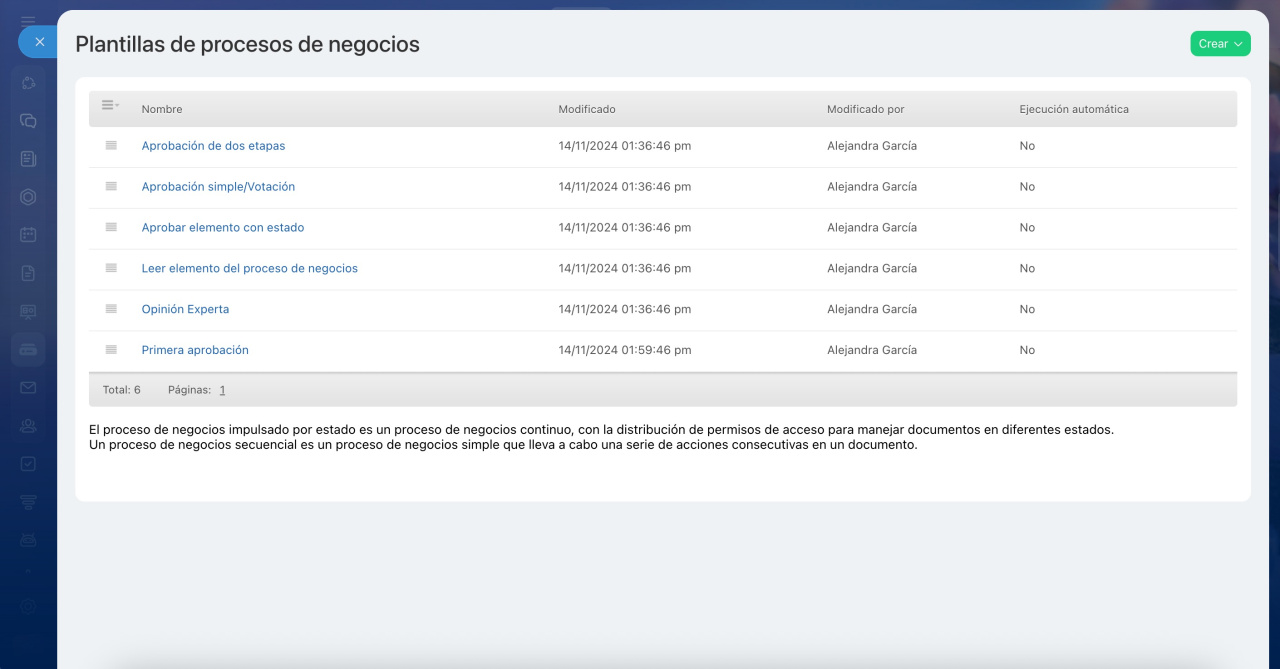
Task: Close the business process templates panel
Action: [x=39, y=42]
